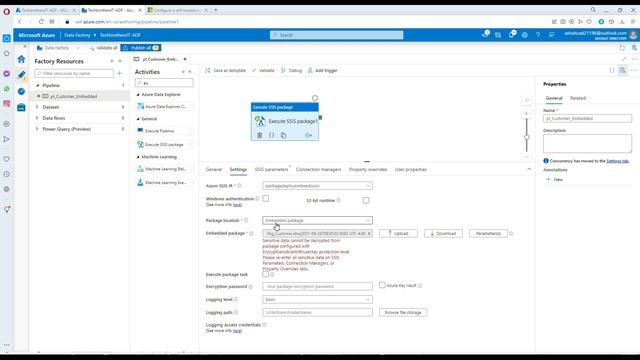640x360 pixels.
Task: Select the Author pencil icon in side rail
Action: (x=21, y=75)
